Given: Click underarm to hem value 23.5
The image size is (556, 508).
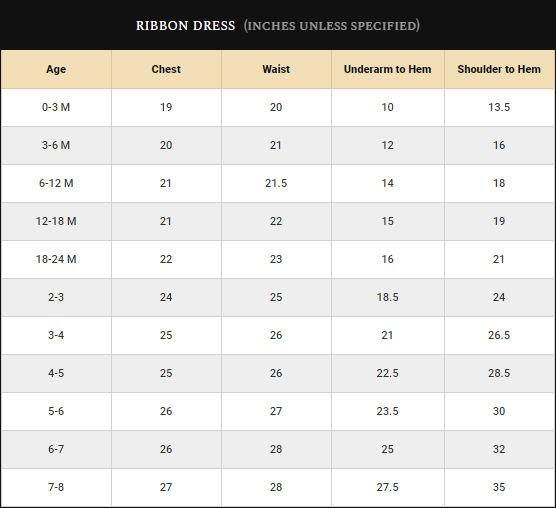Looking at the screenshot, I should (x=388, y=411).
